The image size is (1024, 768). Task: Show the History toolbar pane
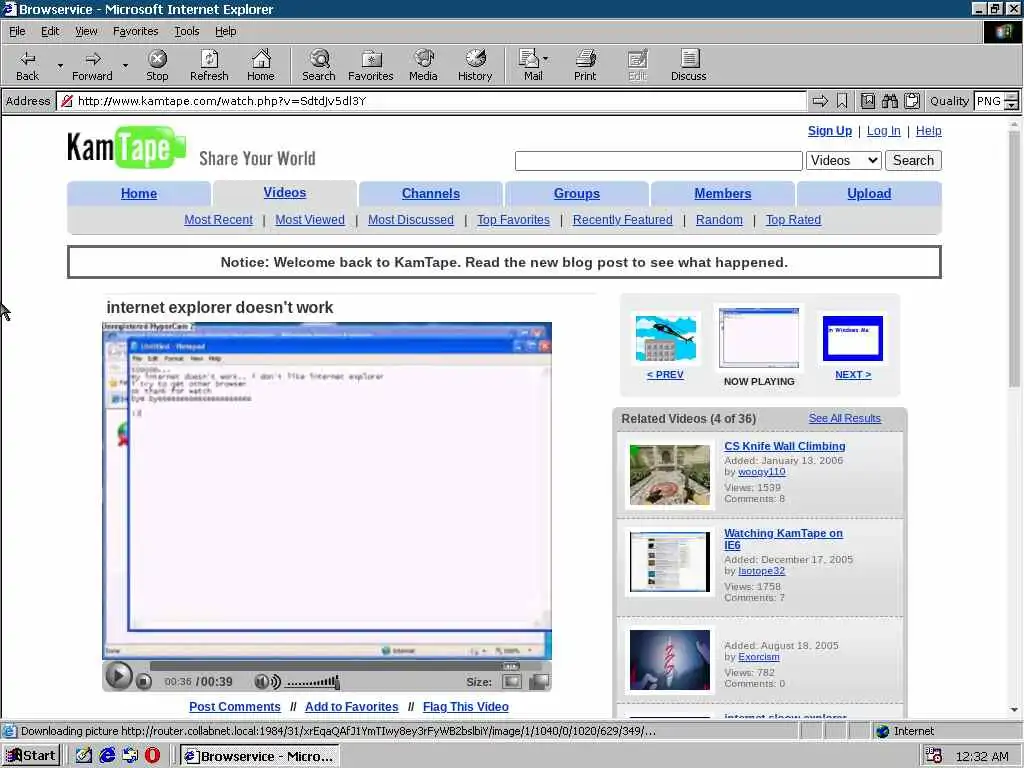[x=475, y=65]
